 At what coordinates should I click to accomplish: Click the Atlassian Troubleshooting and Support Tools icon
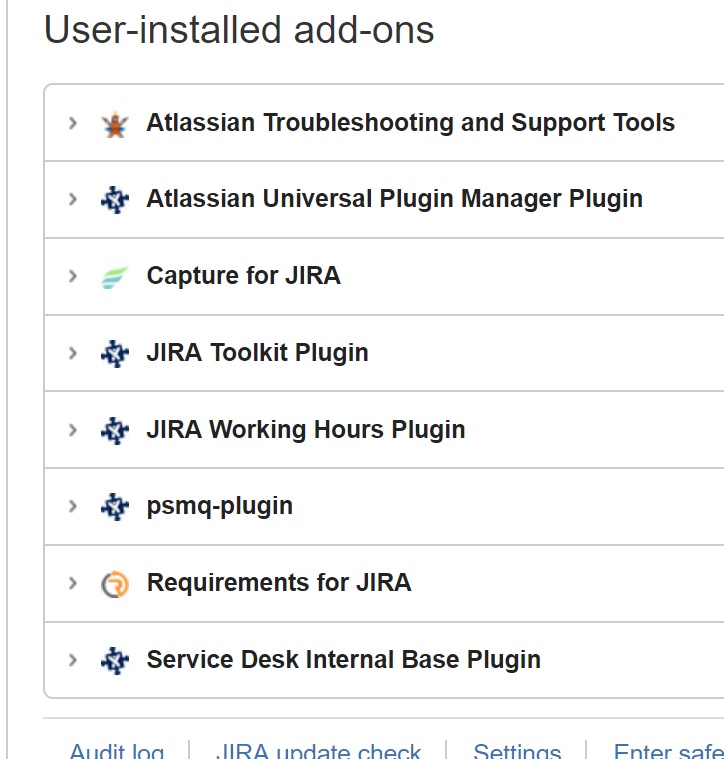pos(115,124)
